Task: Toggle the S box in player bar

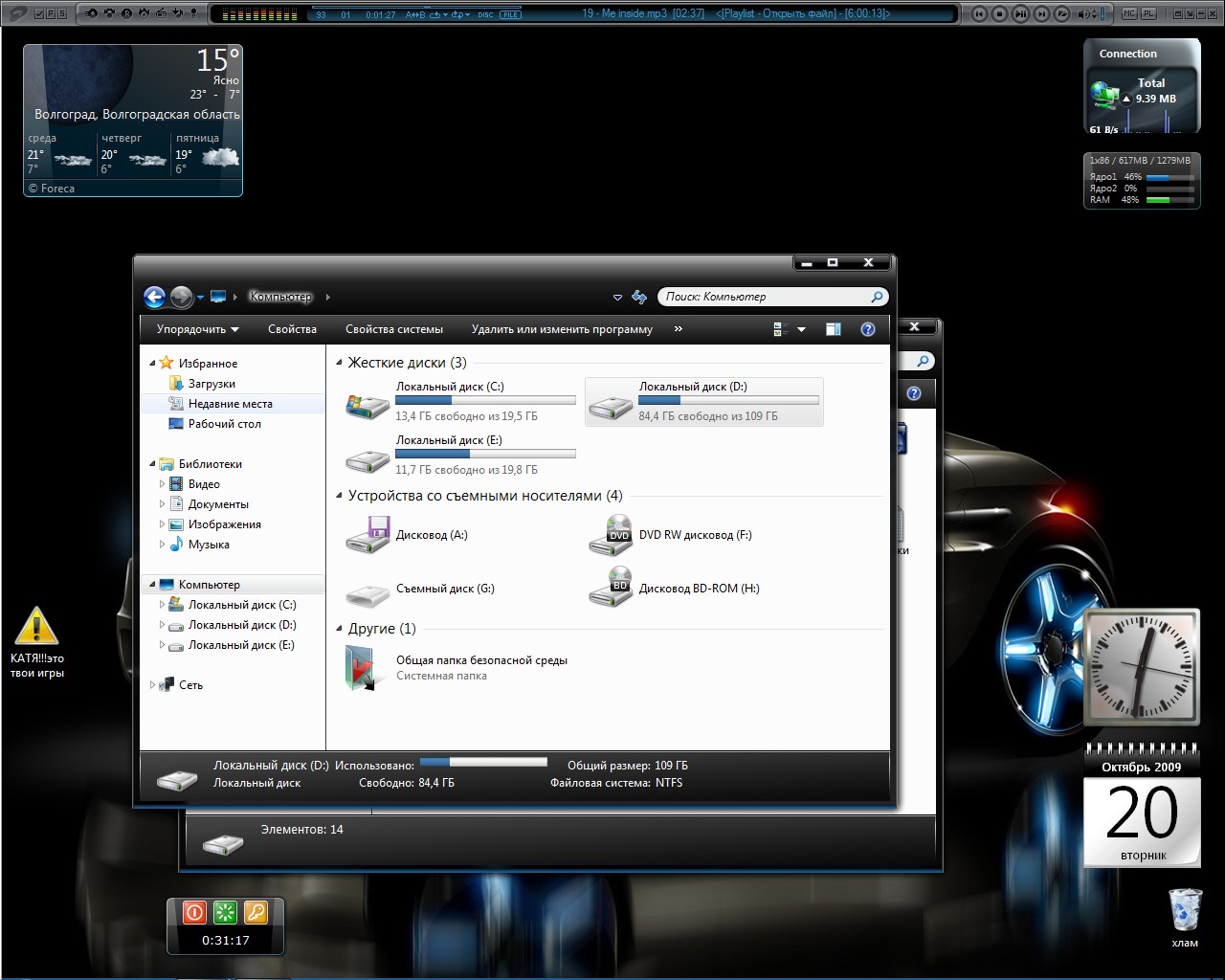Action: coord(62,14)
